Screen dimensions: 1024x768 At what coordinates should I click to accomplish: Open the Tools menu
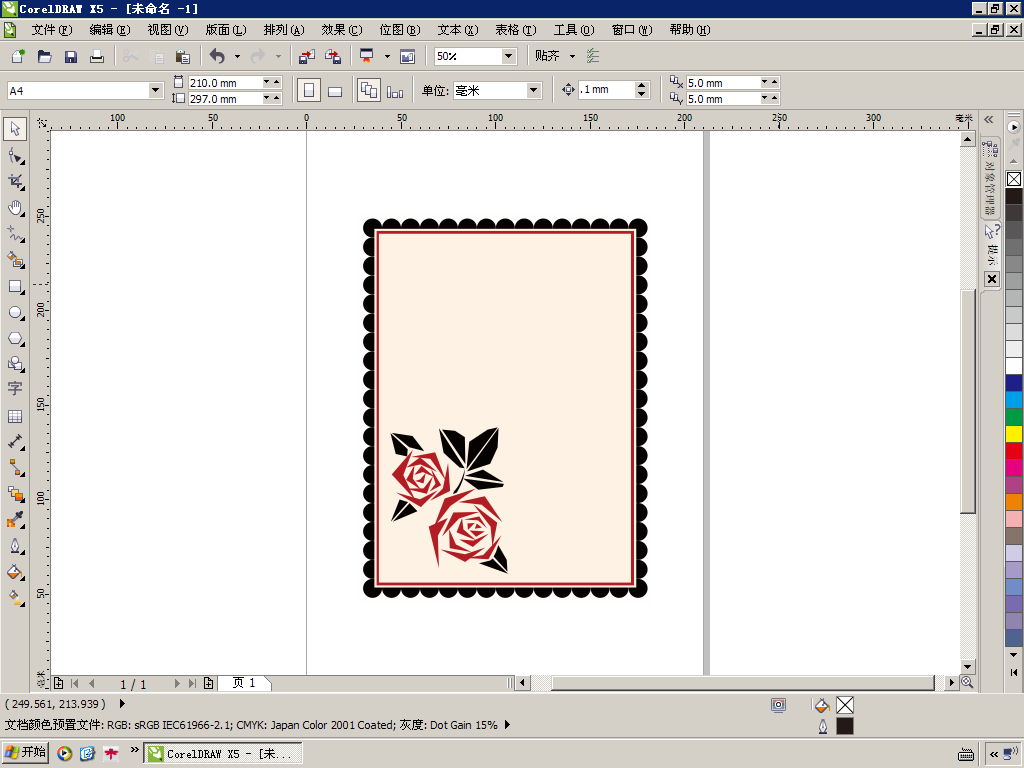pyautogui.click(x=574, y=30)
